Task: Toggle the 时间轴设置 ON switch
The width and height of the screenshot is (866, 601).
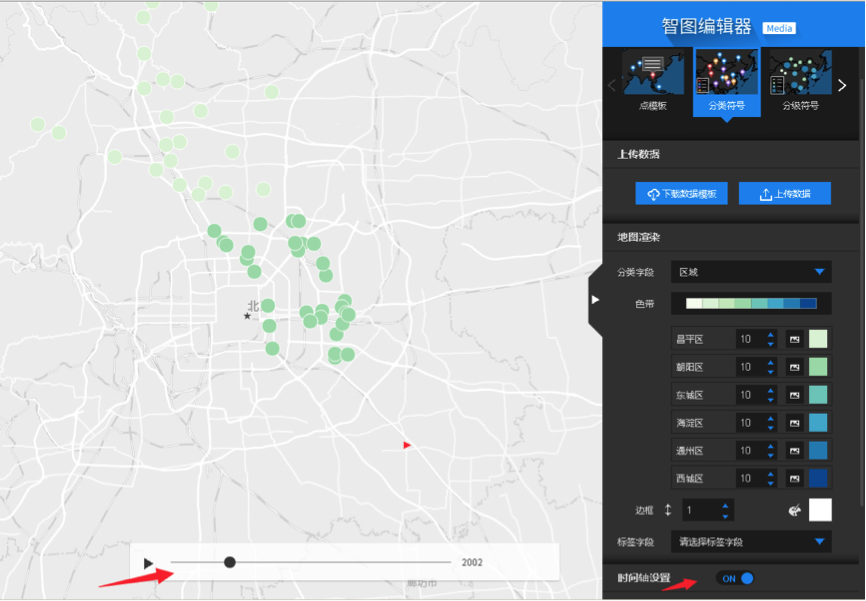Action: (735, 578)
